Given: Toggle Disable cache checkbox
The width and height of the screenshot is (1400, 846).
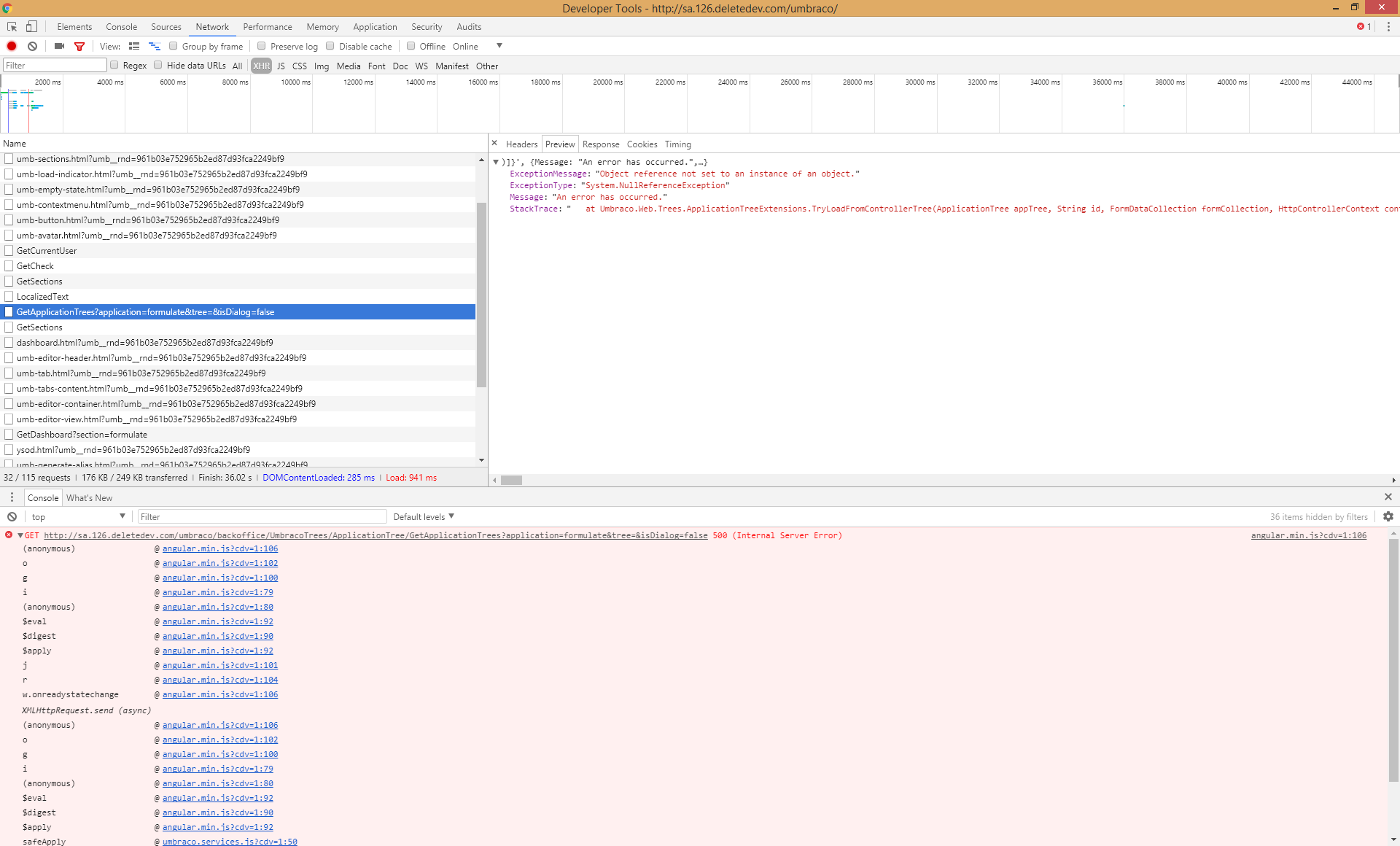Looking at the screenshot, I should tap(330, 46).
